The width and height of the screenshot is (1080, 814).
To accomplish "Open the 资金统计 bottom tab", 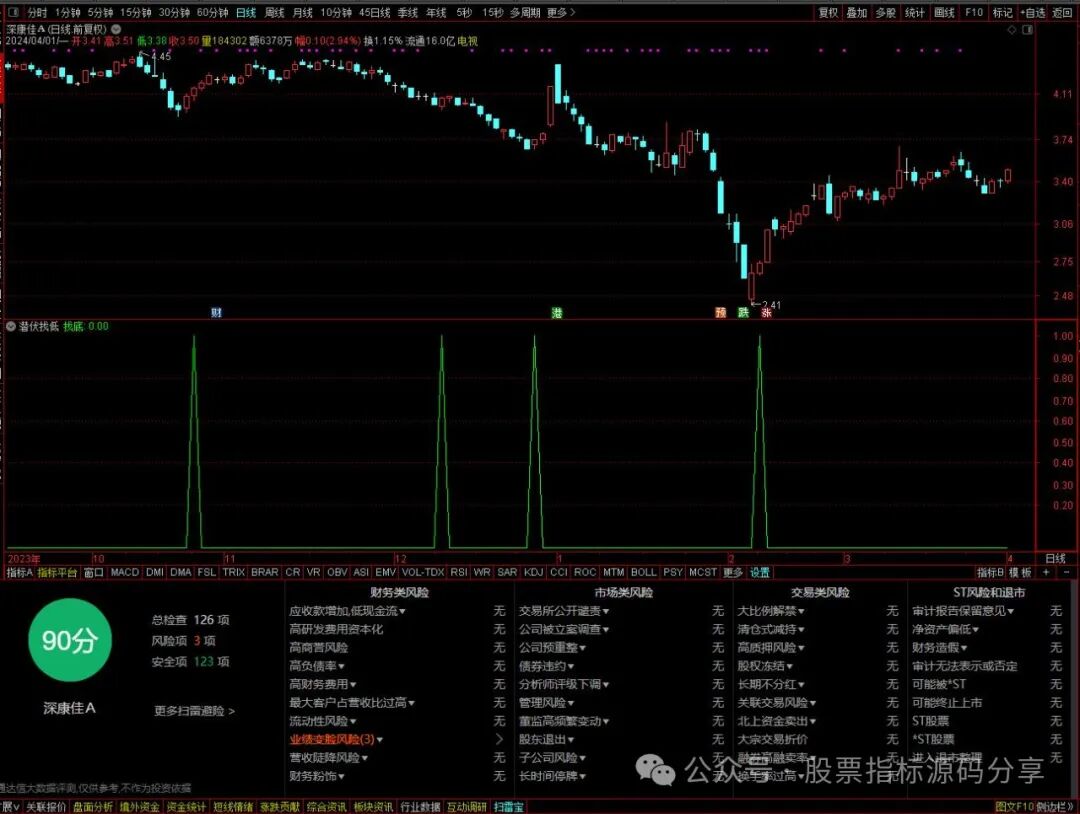I will pos(186,806).
